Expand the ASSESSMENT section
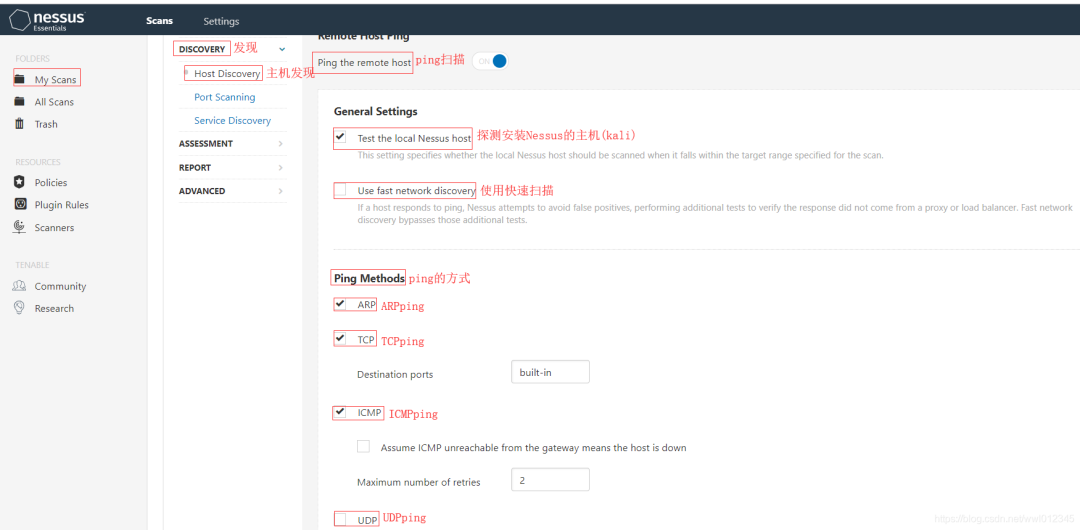 coord(231,143)
